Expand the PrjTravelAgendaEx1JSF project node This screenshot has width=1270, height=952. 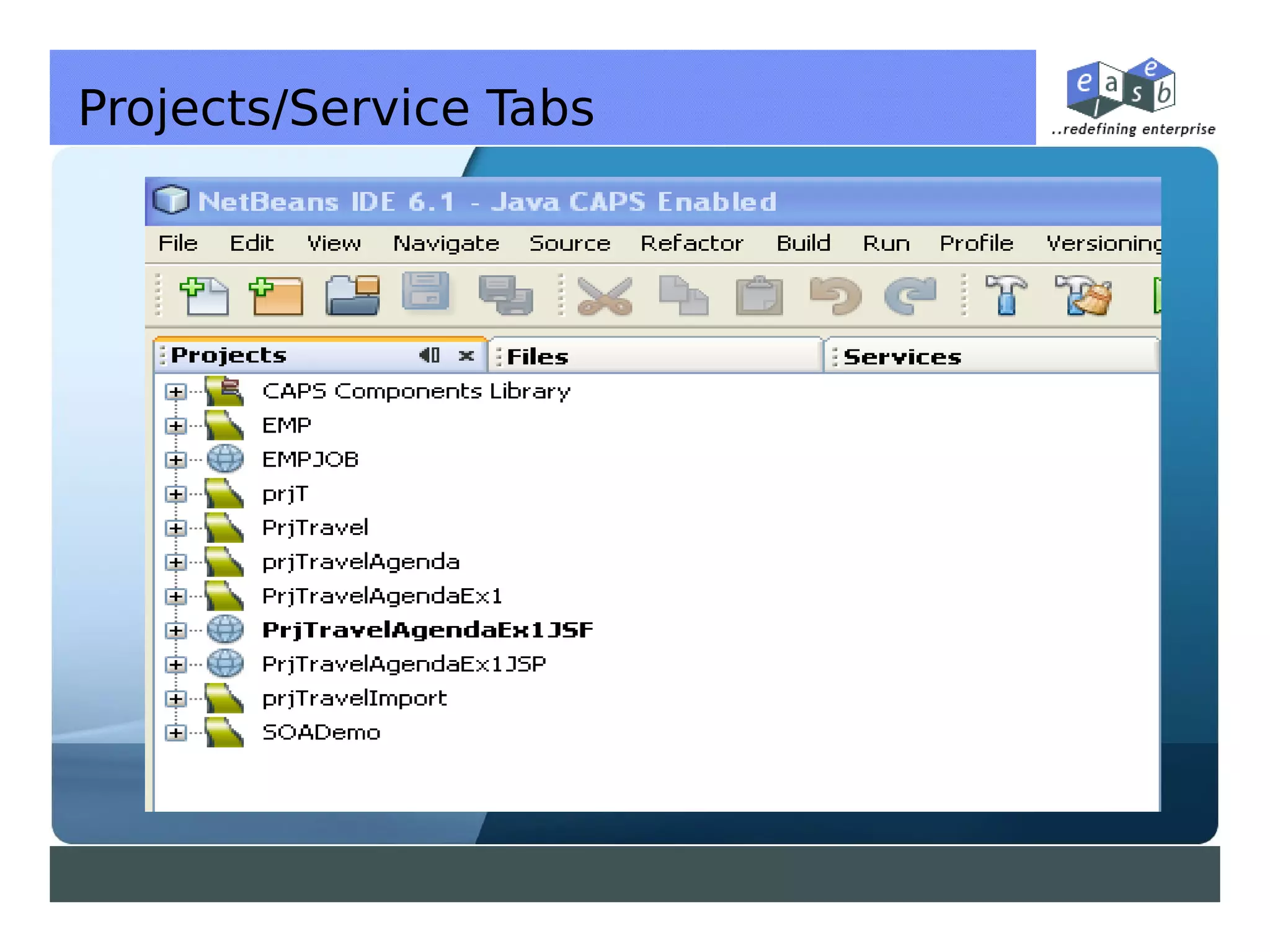click(x=176, y=630)
